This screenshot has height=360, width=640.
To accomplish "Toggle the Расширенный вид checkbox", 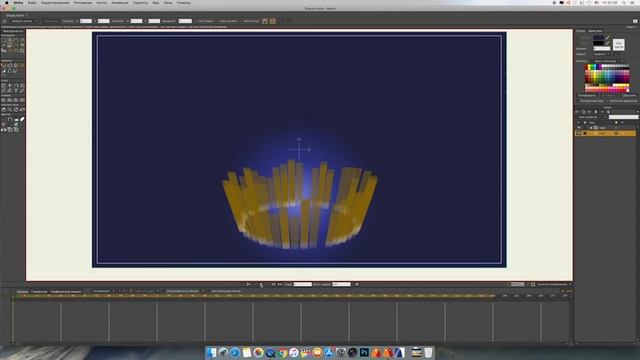I will pyautogui.click(x=591, y=101).
